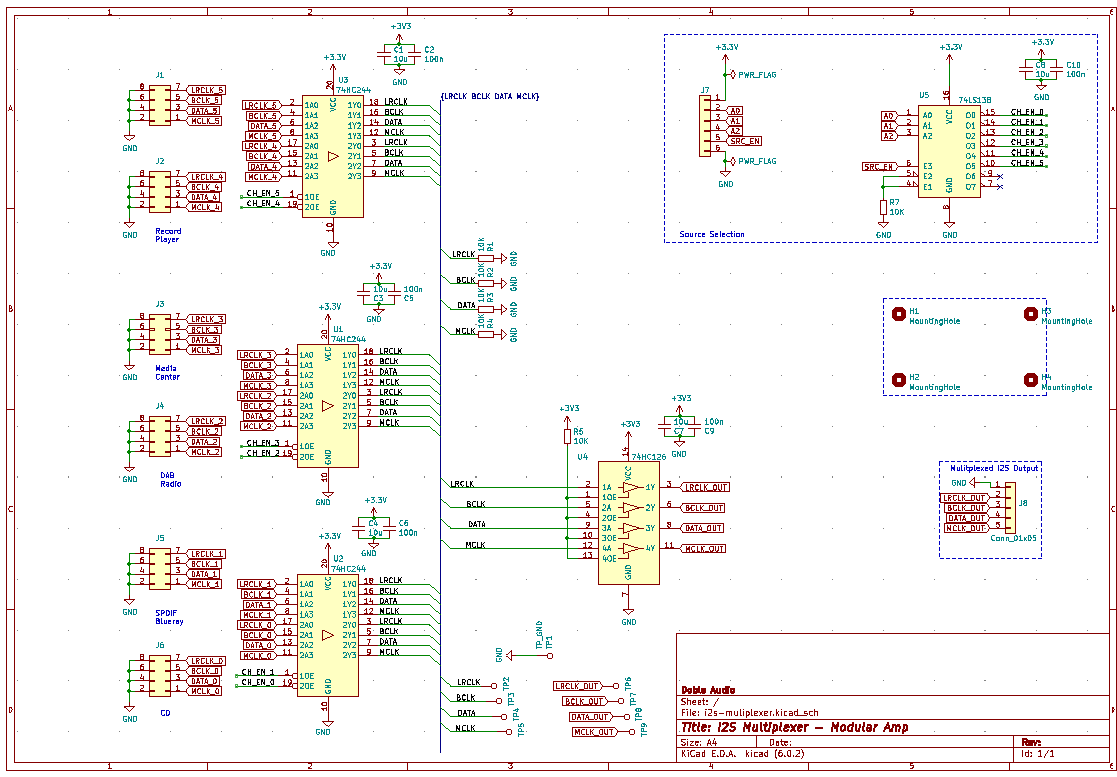Select the J8 Conn_01x05 connector
1117x777 pixels.
click(x=1011, y=507)
